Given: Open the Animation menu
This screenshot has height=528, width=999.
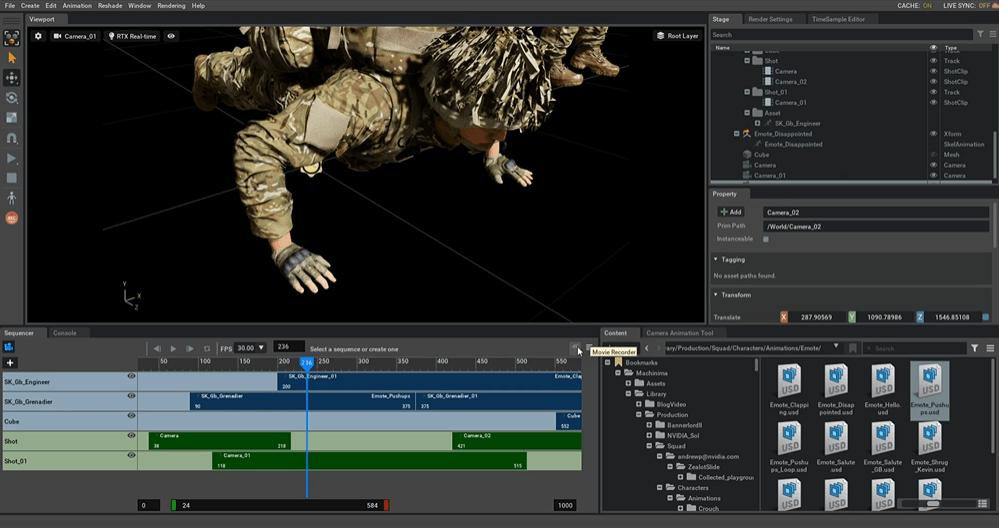Looking at the screenshot, I should (x=77, y=5).
